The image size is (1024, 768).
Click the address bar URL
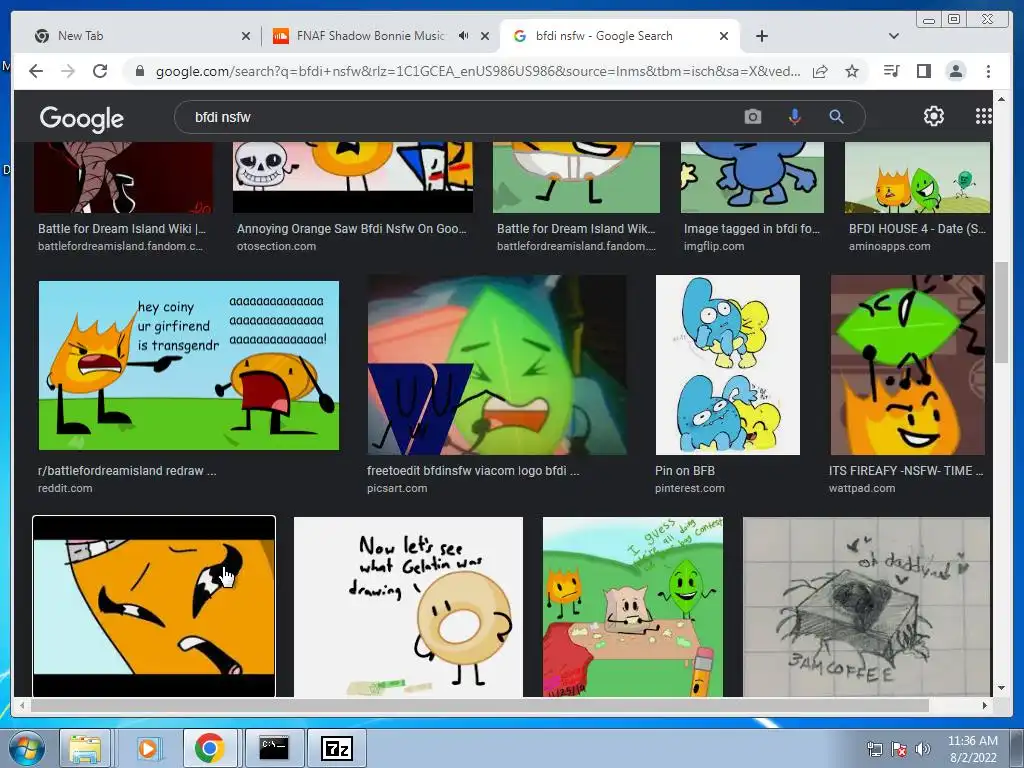[x=477, y=71]
